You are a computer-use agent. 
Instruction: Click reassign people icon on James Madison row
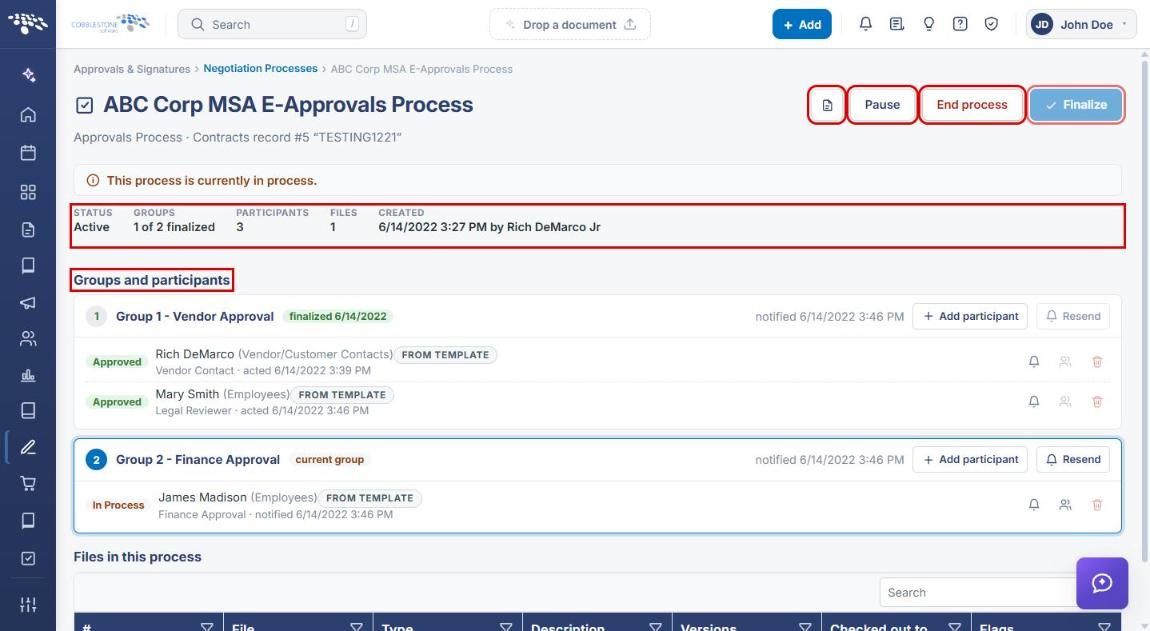(1065, 505)
